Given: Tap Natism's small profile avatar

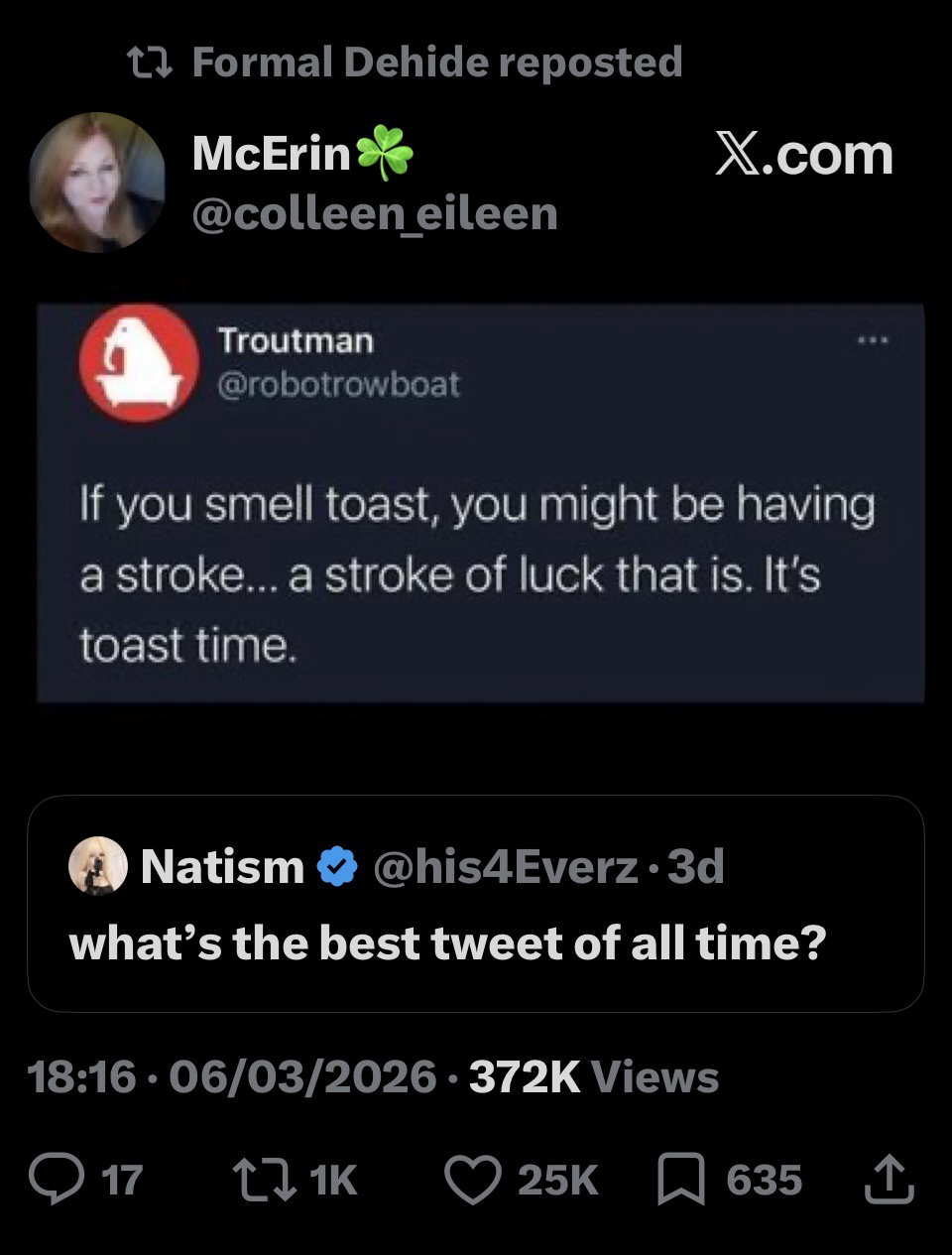Looking at the screenshot, I should pyautogui.click(x=97, y=866).
